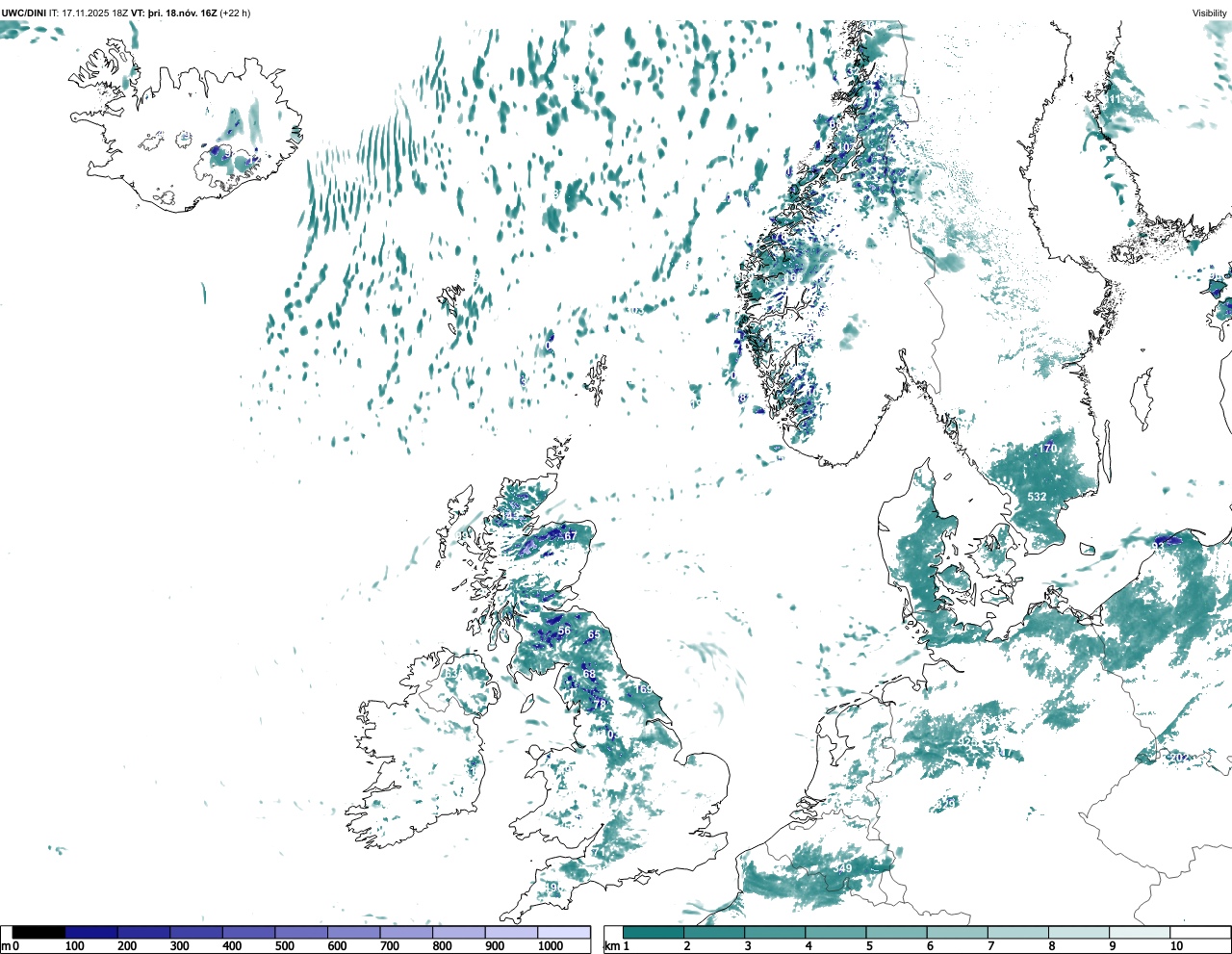Click the '1000' tick on metre scale

[x=551, y=946]
